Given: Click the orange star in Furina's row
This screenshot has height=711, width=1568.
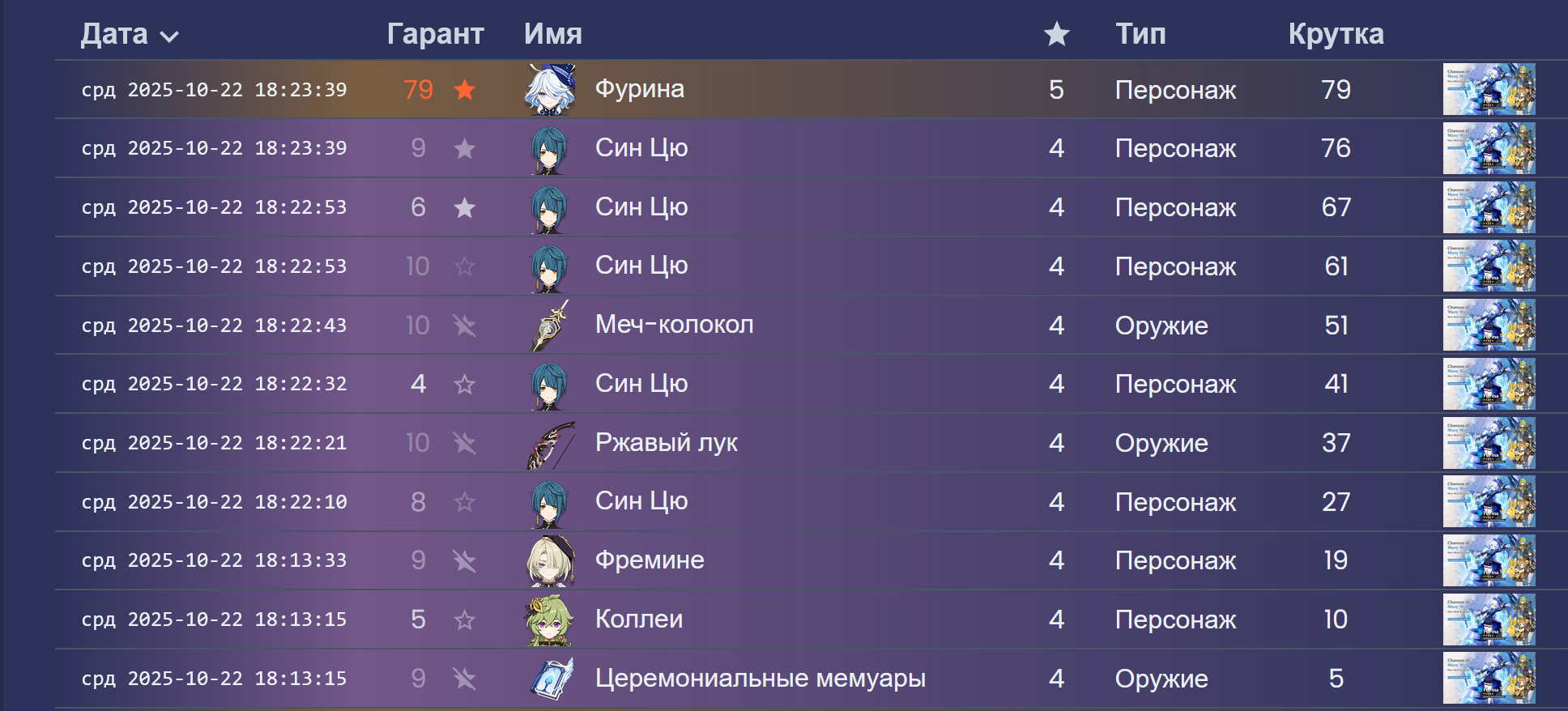Looking at the screenshot, I should (464, 89).
